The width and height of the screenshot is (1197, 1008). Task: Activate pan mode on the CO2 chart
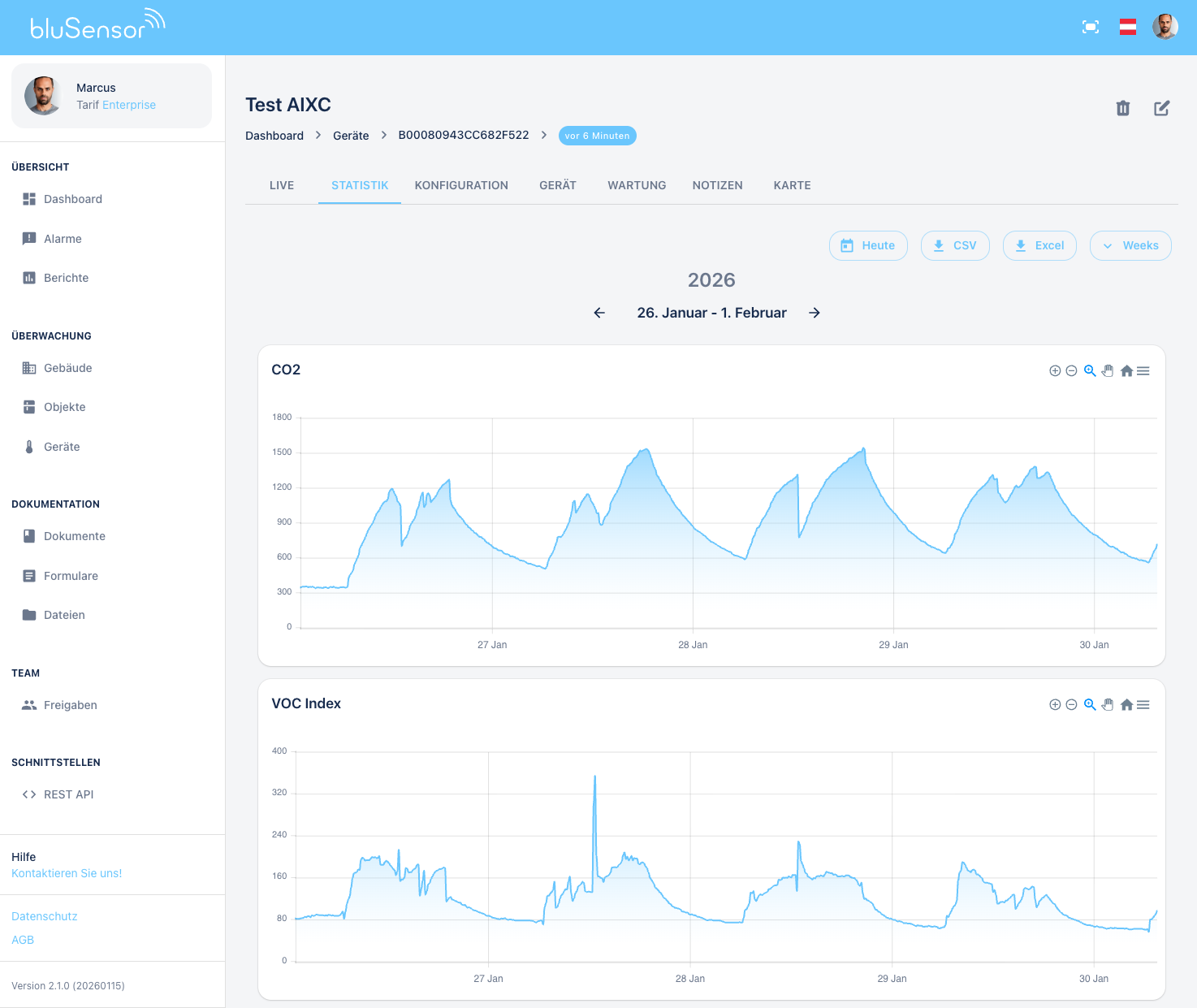[x=1107, y=370]
